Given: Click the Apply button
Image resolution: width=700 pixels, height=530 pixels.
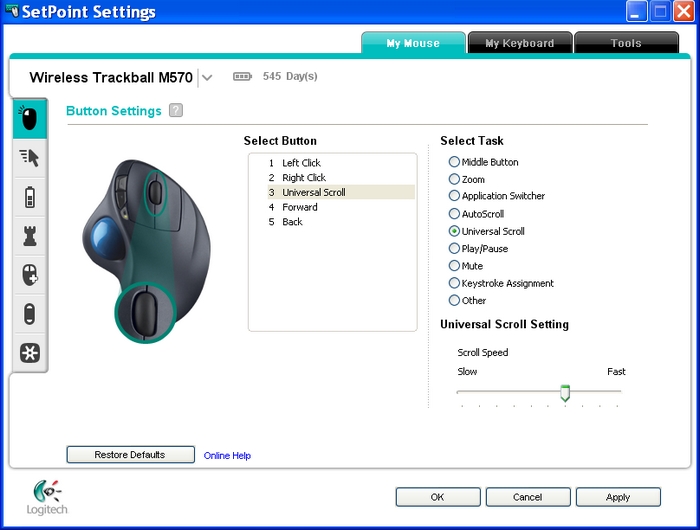Looking at the screenshot, I should pyautogui.click(x=618, y=497).
